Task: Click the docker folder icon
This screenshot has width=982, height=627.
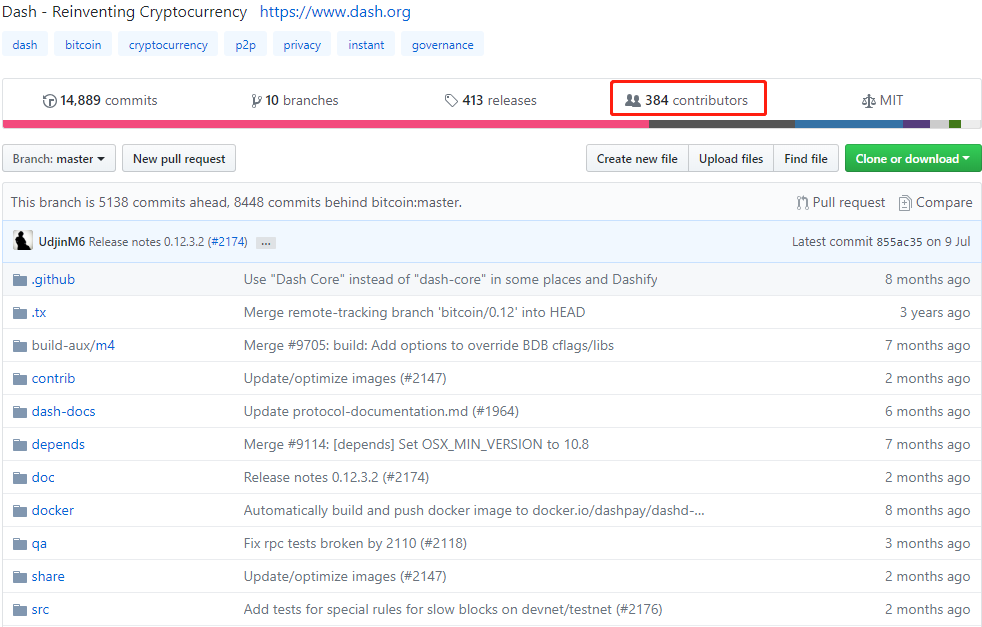Action: 20,510
